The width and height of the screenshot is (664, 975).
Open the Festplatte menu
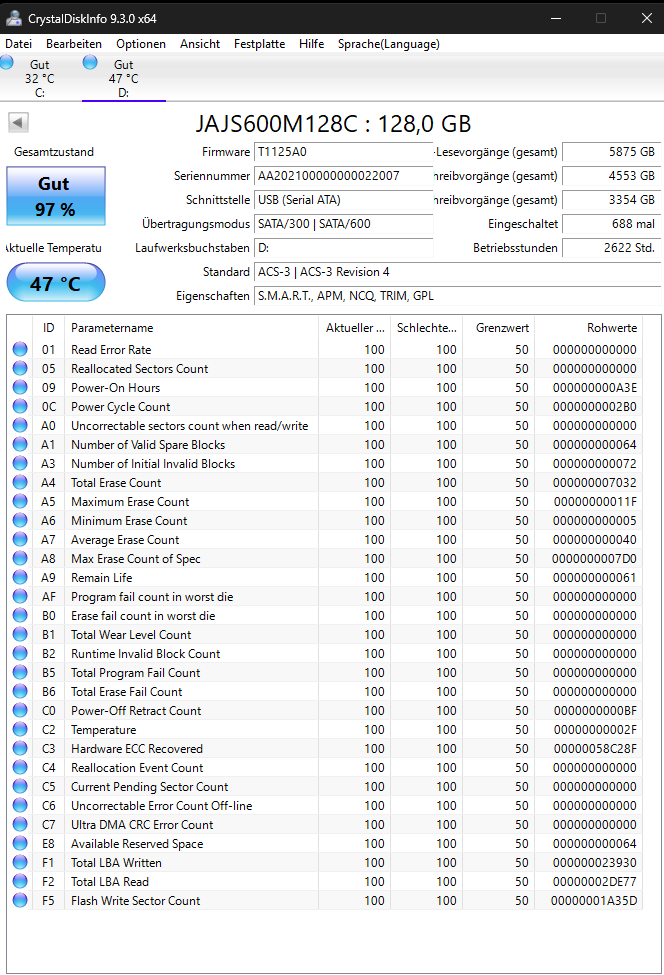[259, 44]
